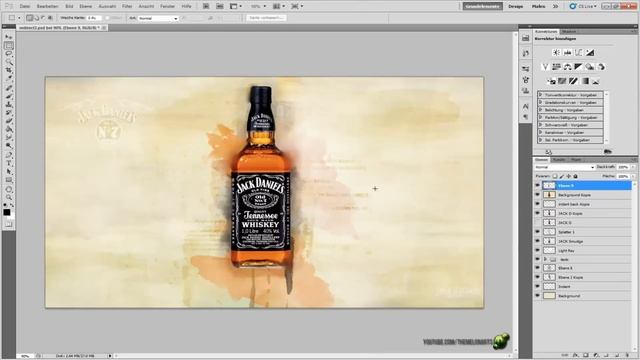The height and width of the screenshot is (360, 640).
Task: Add Vibrance adjustment icon
Action: pos(545,67)
